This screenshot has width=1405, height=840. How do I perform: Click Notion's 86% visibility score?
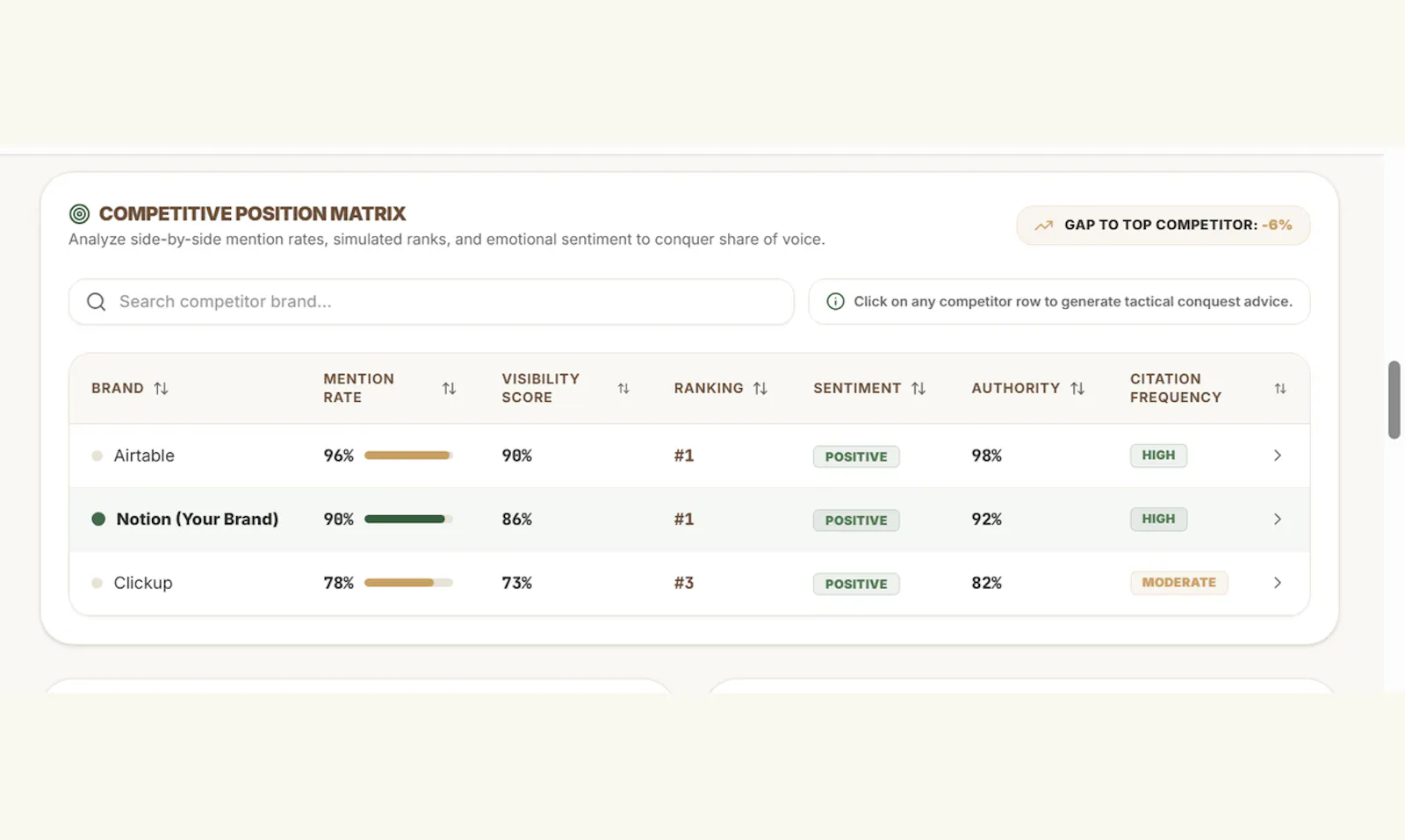tap(517, 519)
